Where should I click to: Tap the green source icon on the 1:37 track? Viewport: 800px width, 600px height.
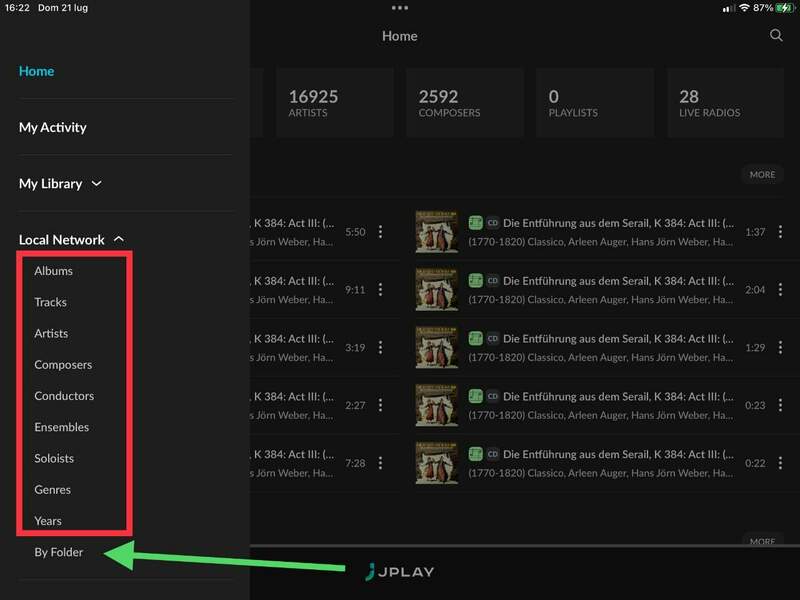(476, 222)
